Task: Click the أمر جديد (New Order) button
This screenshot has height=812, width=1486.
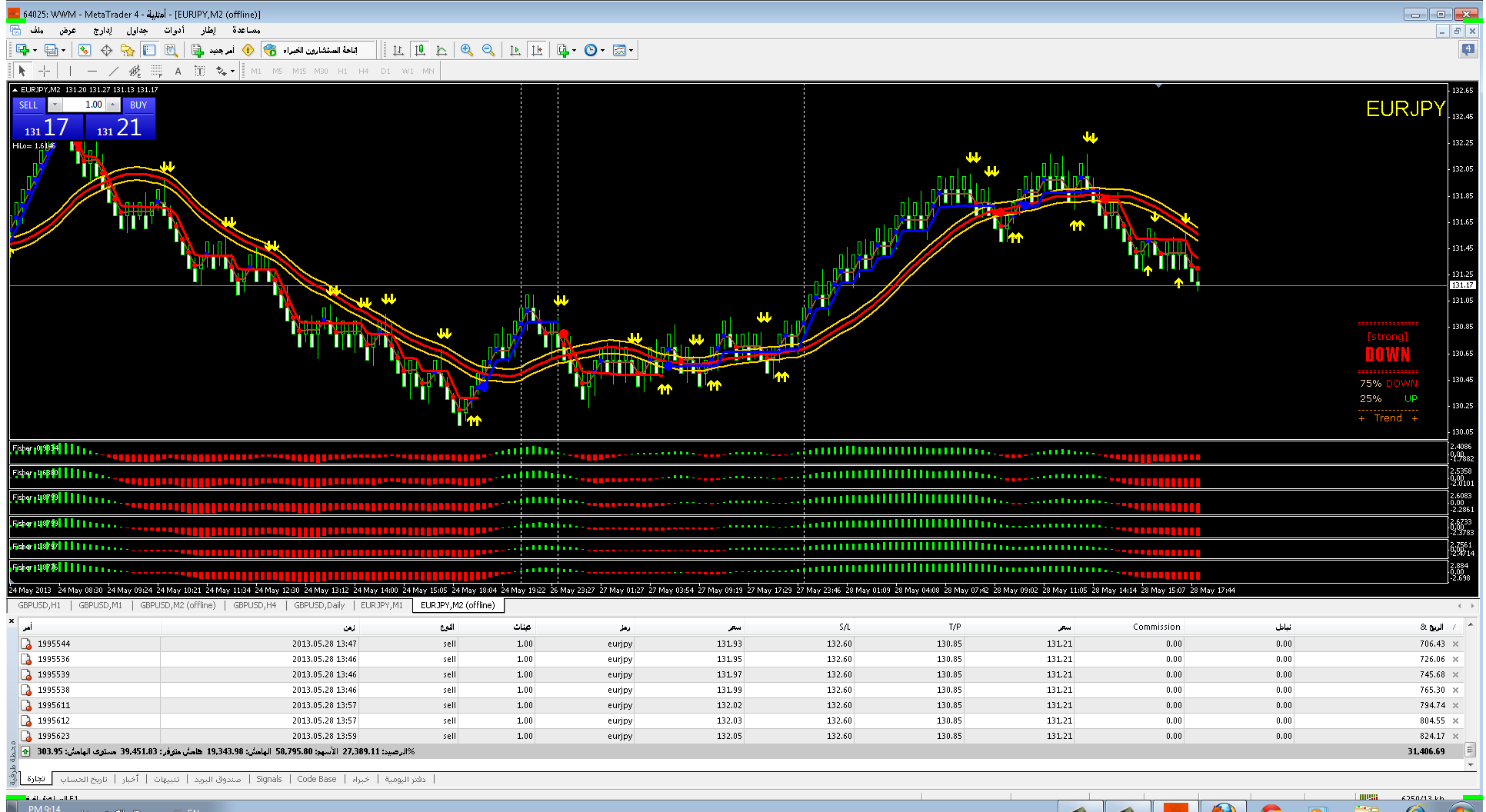Action: tap(213, 50)
